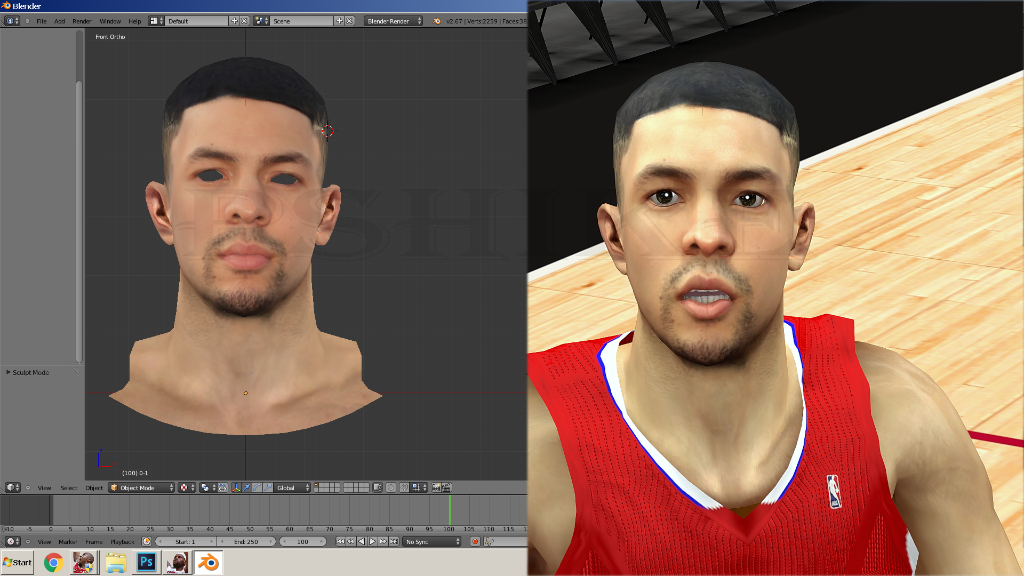Open the timeline editor type selector
This screenshot has height=576, width=1024.
point(12,541)
